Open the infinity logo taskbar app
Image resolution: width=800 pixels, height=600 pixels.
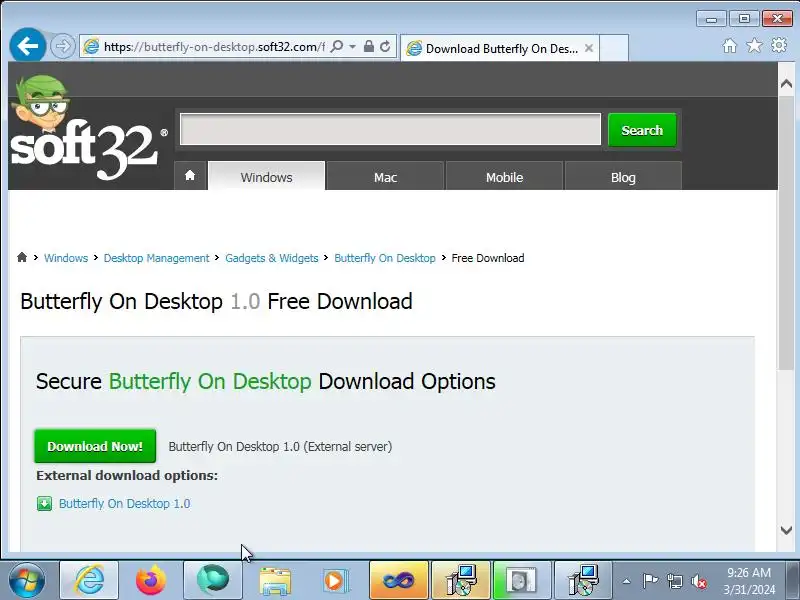click(398, 580)
